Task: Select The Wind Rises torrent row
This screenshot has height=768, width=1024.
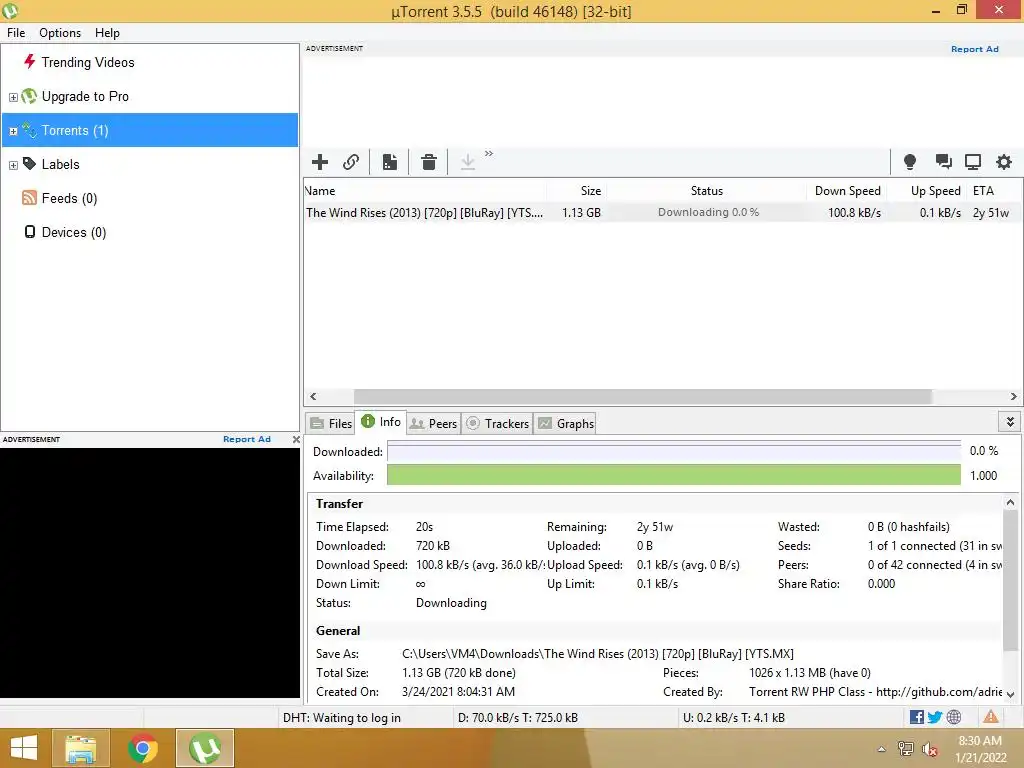Action: (x=662, y=212)
